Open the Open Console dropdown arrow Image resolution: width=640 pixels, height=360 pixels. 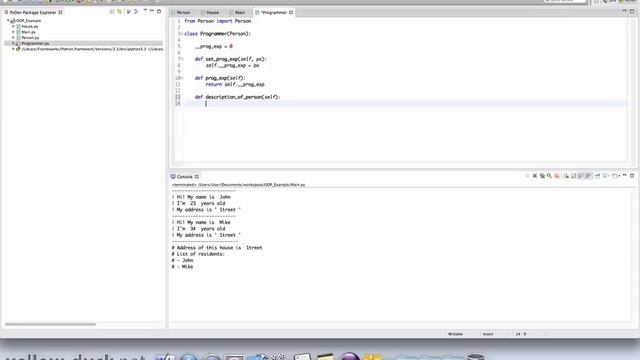click(619, 176)
